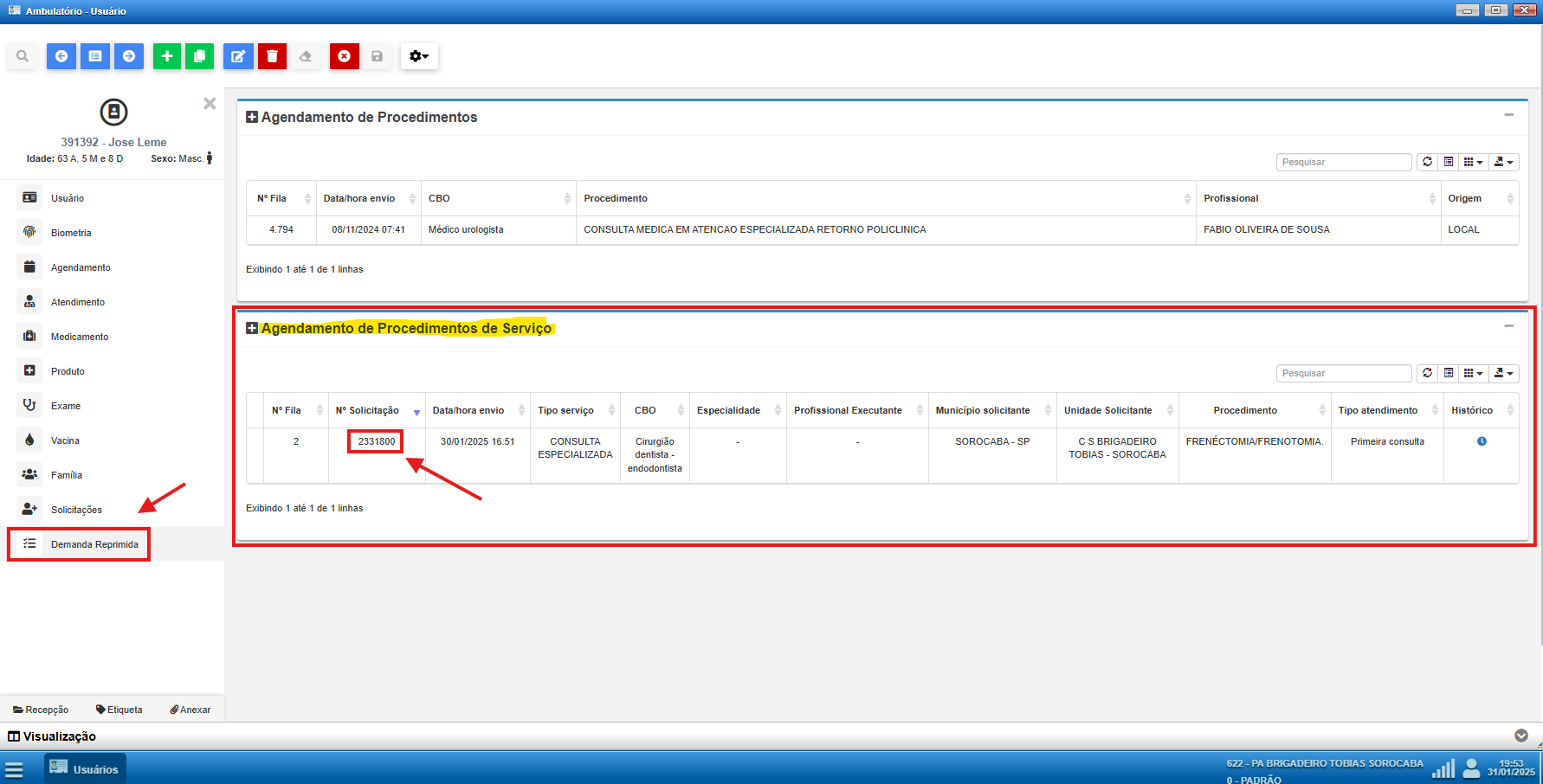Click the green duplicate record button
This screenshot has height=784, width=1543.
[x=199, y=56]
